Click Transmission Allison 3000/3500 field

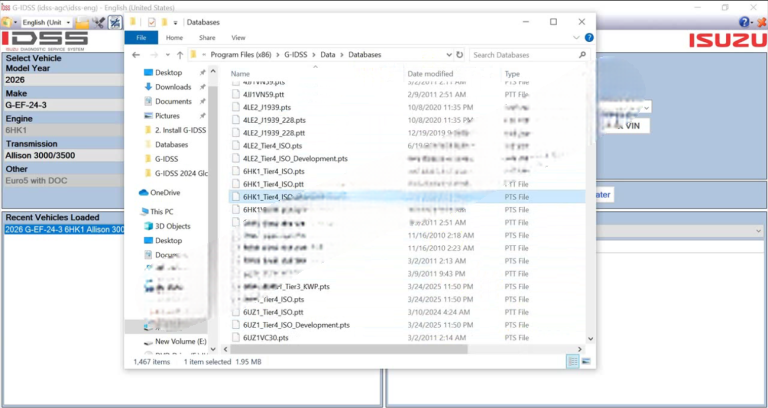[63, 155]
